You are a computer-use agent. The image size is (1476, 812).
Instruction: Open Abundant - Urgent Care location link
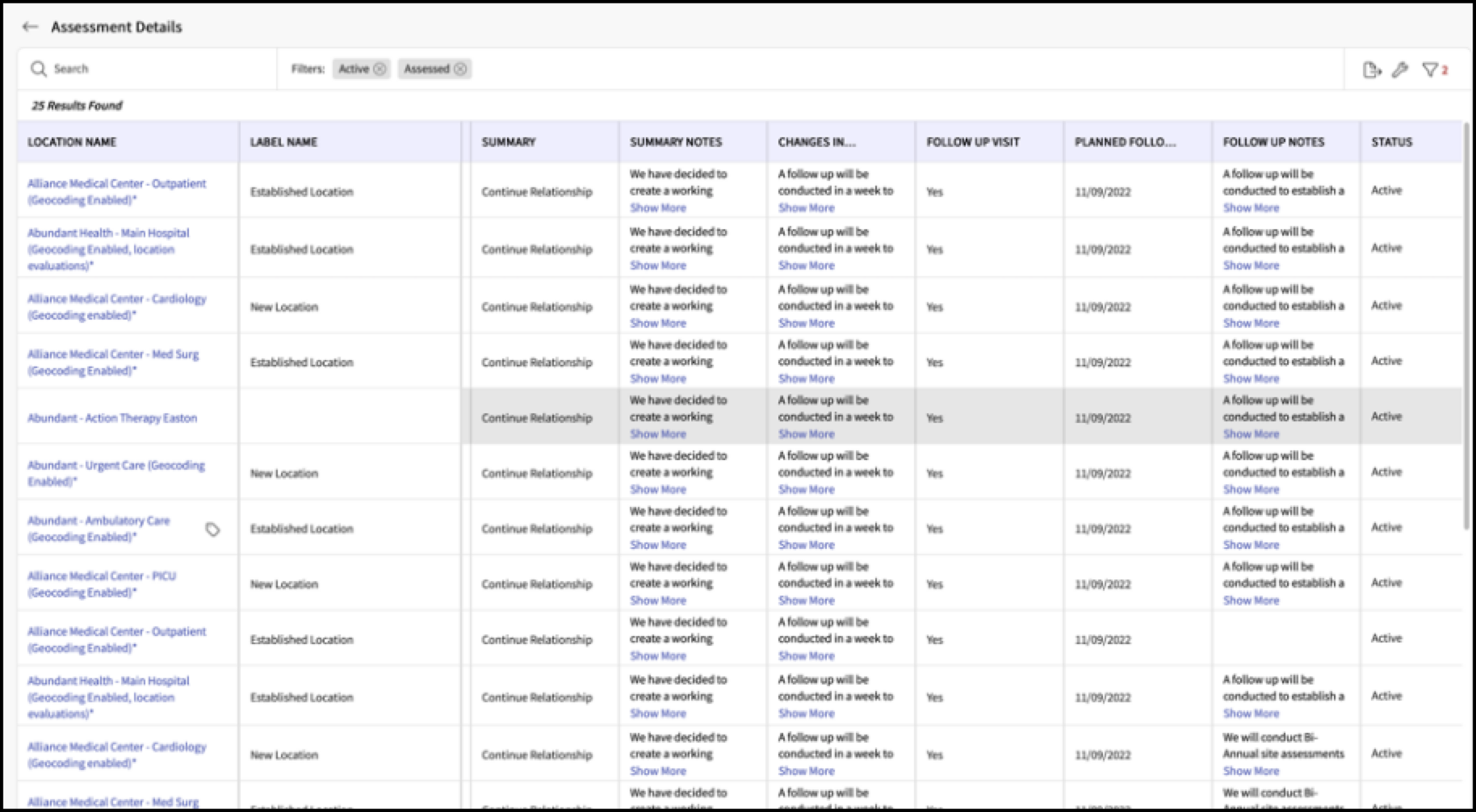116,473
